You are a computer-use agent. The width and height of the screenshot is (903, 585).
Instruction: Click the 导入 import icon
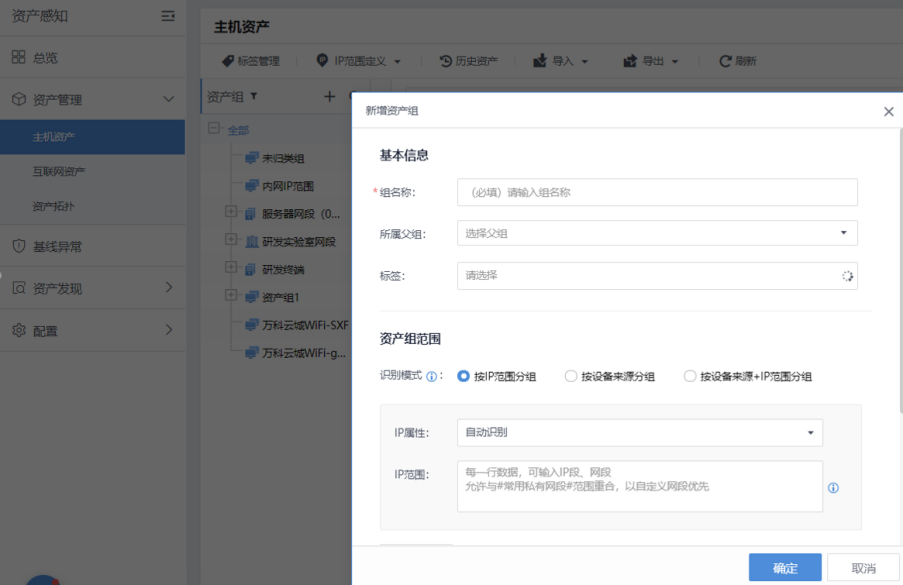(540, 61)
